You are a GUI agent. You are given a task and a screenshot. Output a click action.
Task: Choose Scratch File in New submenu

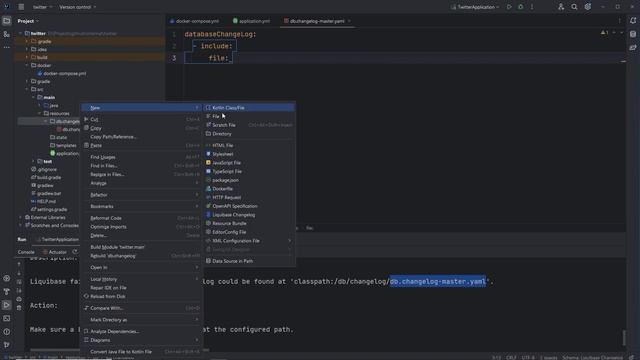249,125
